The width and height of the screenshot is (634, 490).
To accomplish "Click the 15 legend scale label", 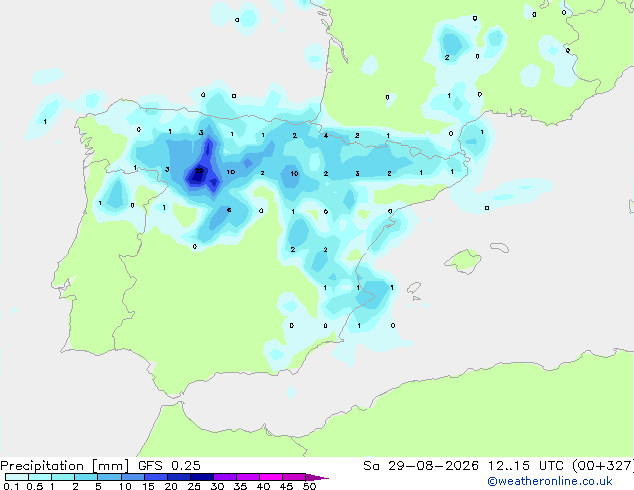I will (x=148, y=486).
